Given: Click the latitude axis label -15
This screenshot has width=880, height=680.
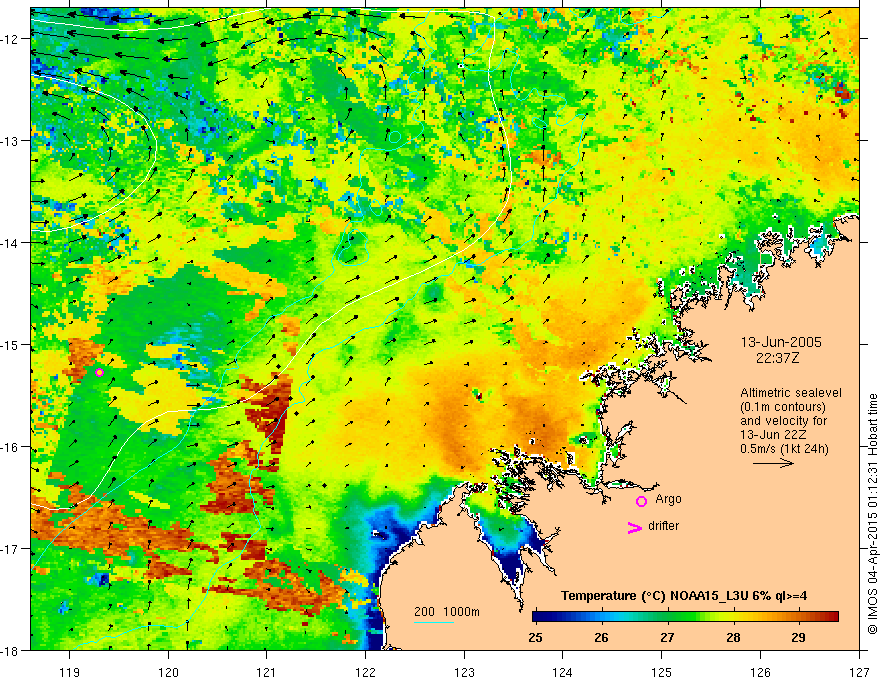Looking at the screenshot, I should pyautogui.click(x=11, y=344).
